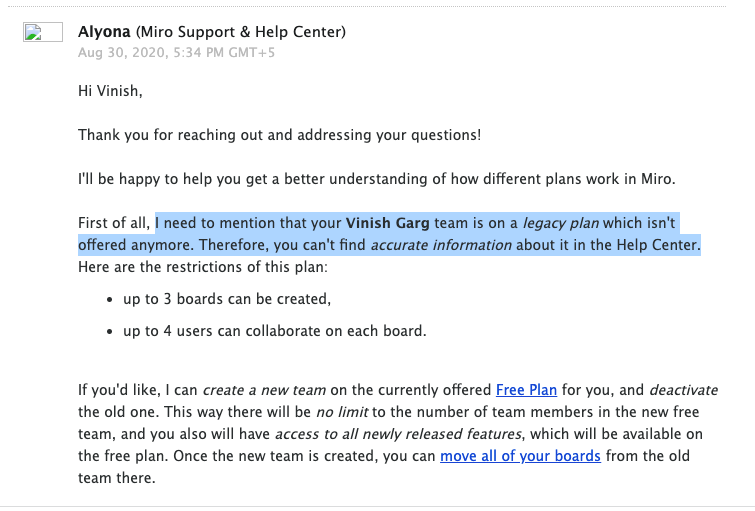Open the Free Plan link
The image size is (755, 511).
click(x=526, y=390)
